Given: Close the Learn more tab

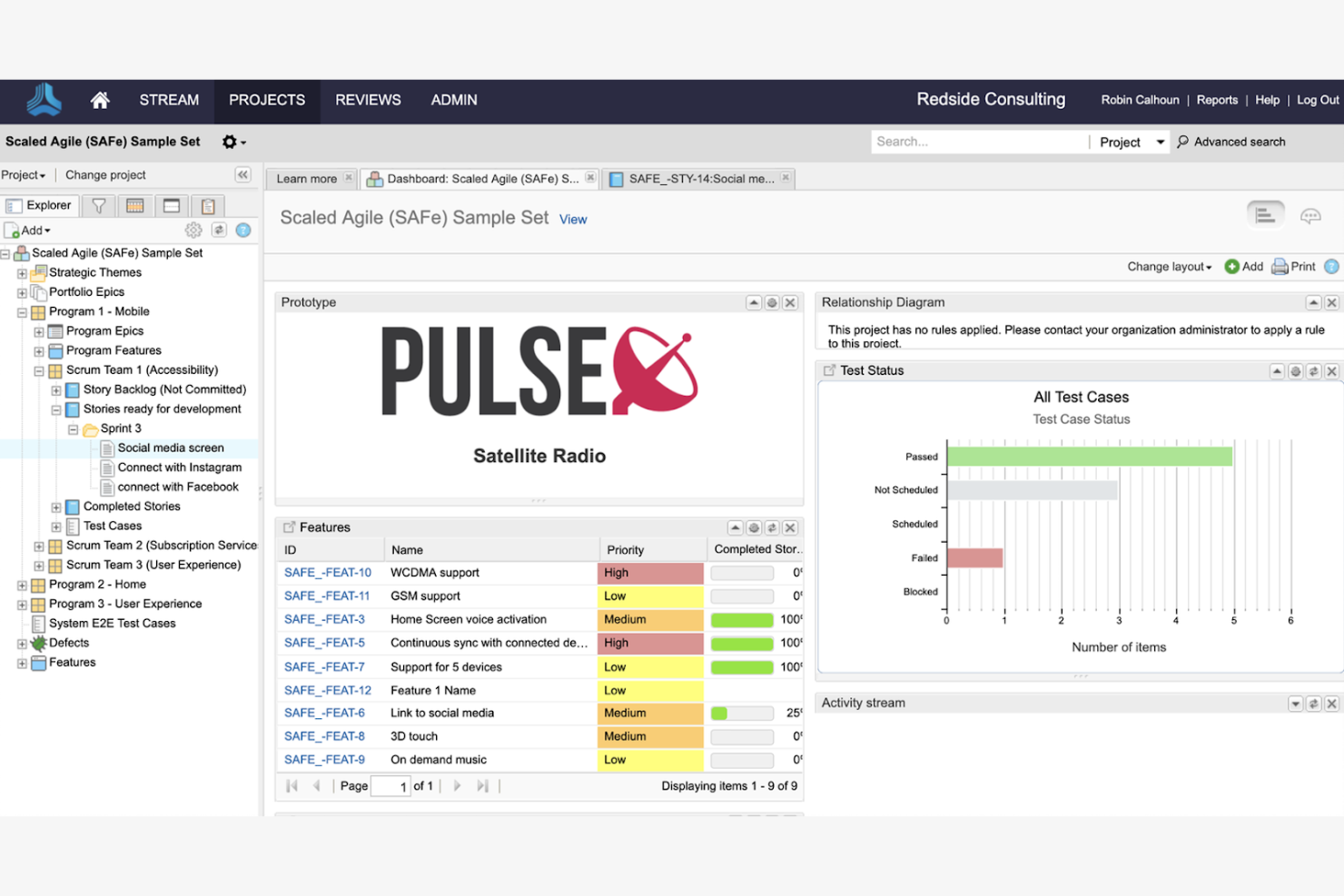Looking at the screenshot, I should (x=348, y=178).
